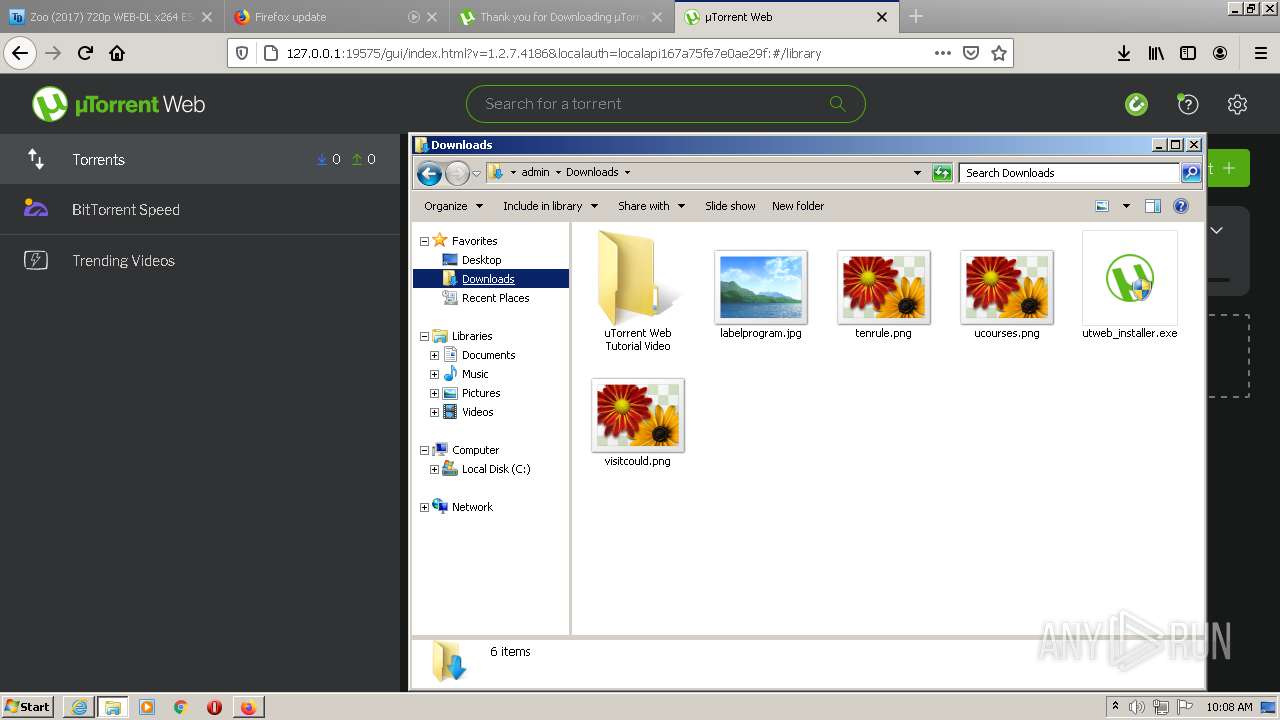Viewport: 1280px width, 720px height.
Task: Select the visitcould.png file
Action: (638, 422)
